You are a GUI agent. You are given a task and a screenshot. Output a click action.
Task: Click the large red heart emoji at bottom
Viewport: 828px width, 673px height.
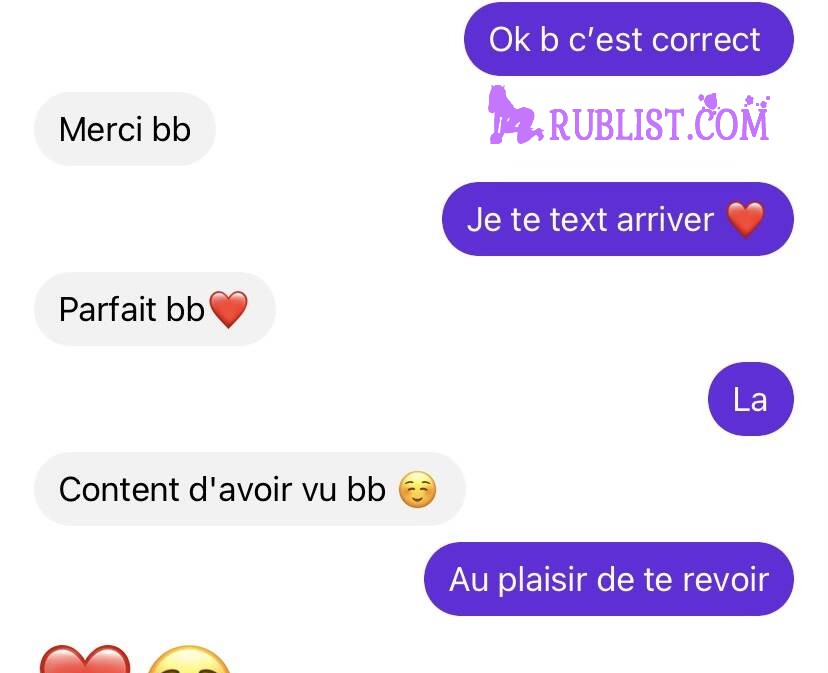(85, 659)
